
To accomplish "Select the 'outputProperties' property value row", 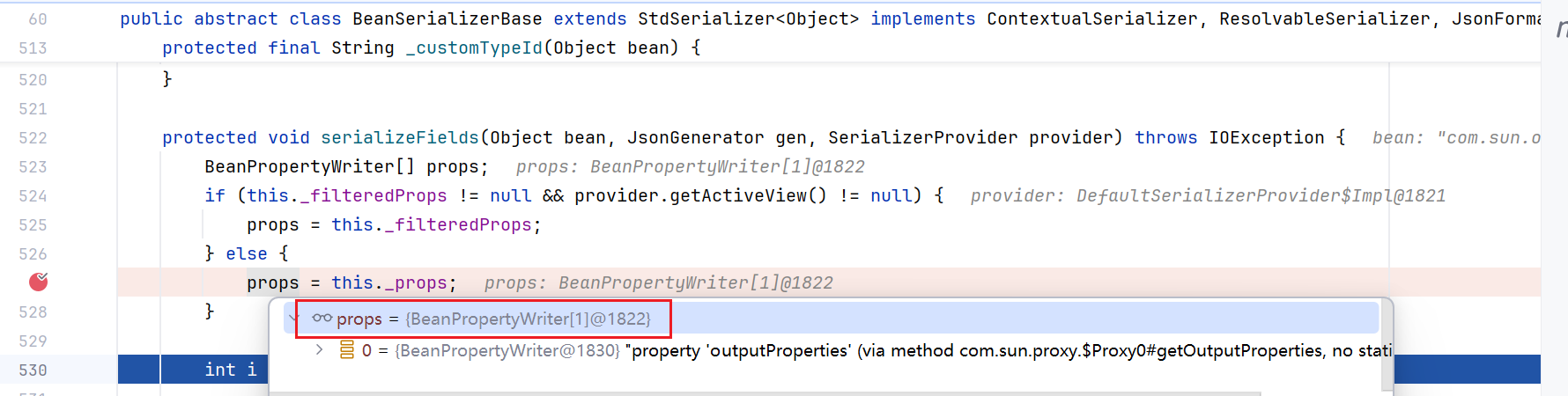I will (831, 350).
